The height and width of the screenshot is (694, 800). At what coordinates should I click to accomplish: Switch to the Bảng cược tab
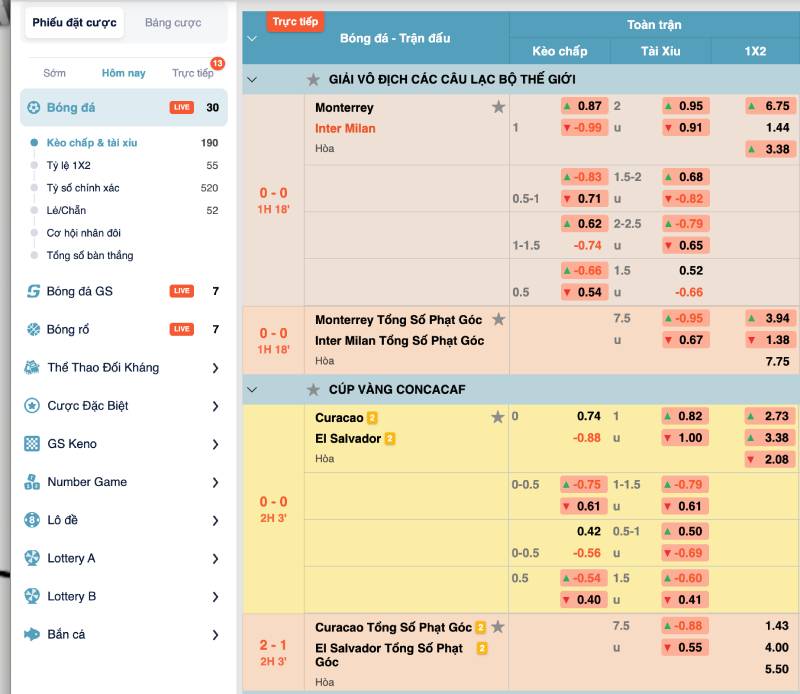[172, 23]
